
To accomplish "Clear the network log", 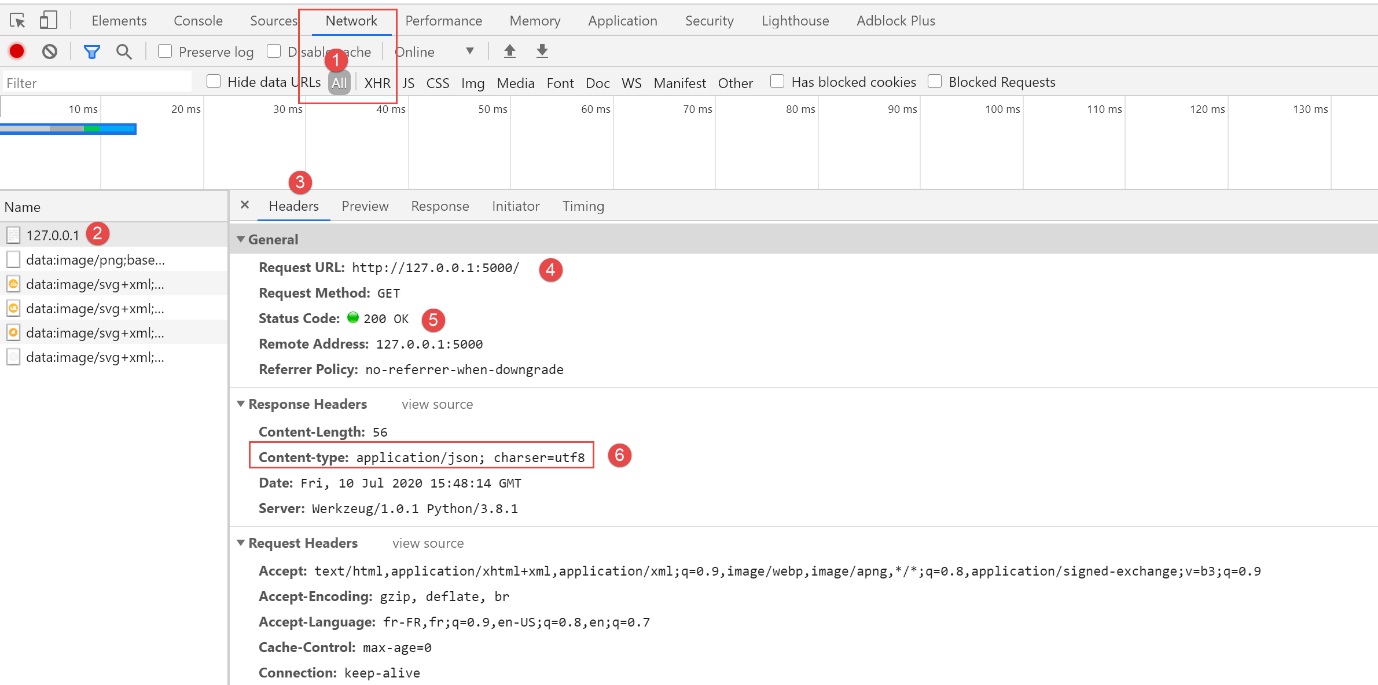I will click(x=49, y=51).
